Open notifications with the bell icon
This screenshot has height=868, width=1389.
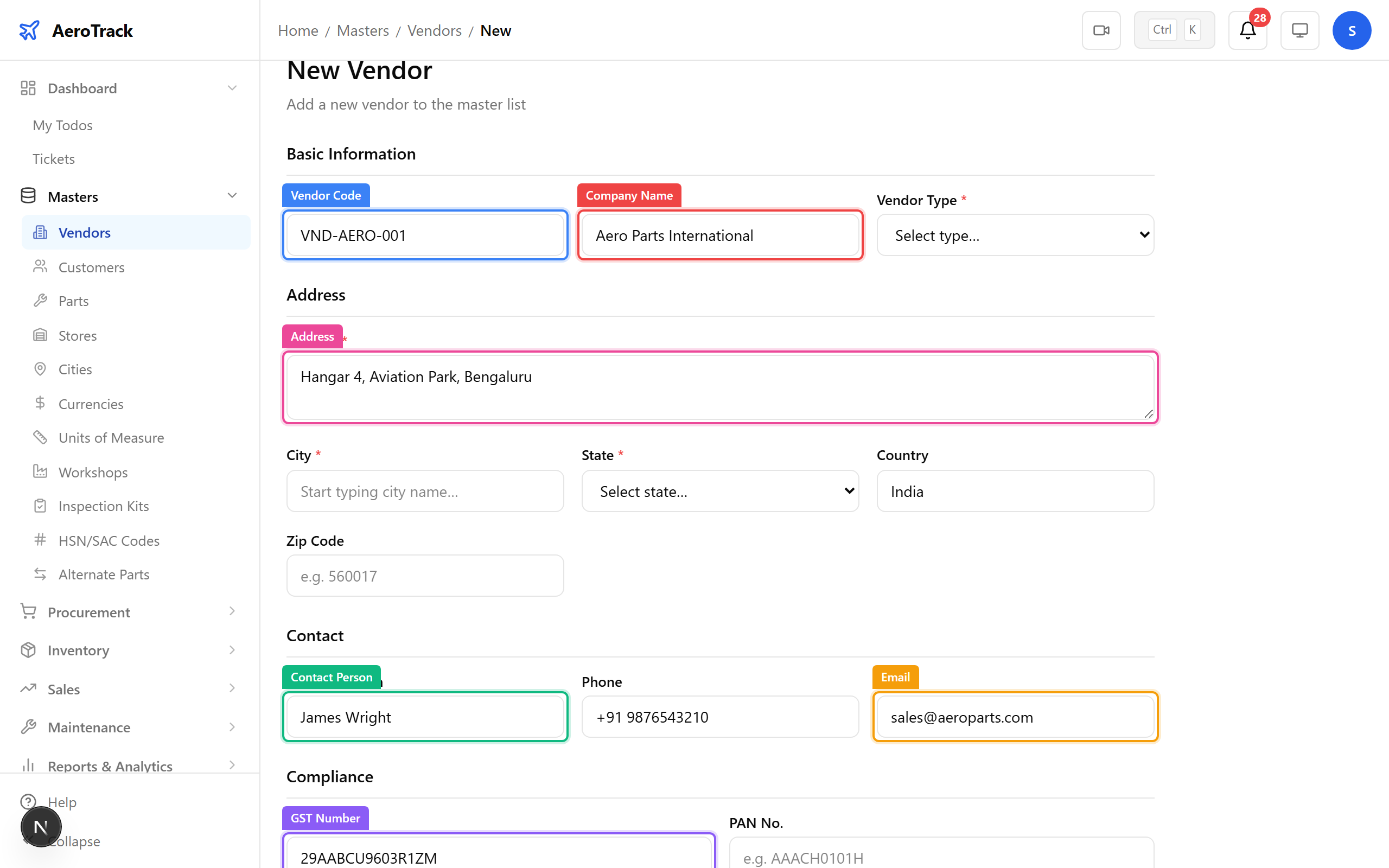coord(1247,30)
